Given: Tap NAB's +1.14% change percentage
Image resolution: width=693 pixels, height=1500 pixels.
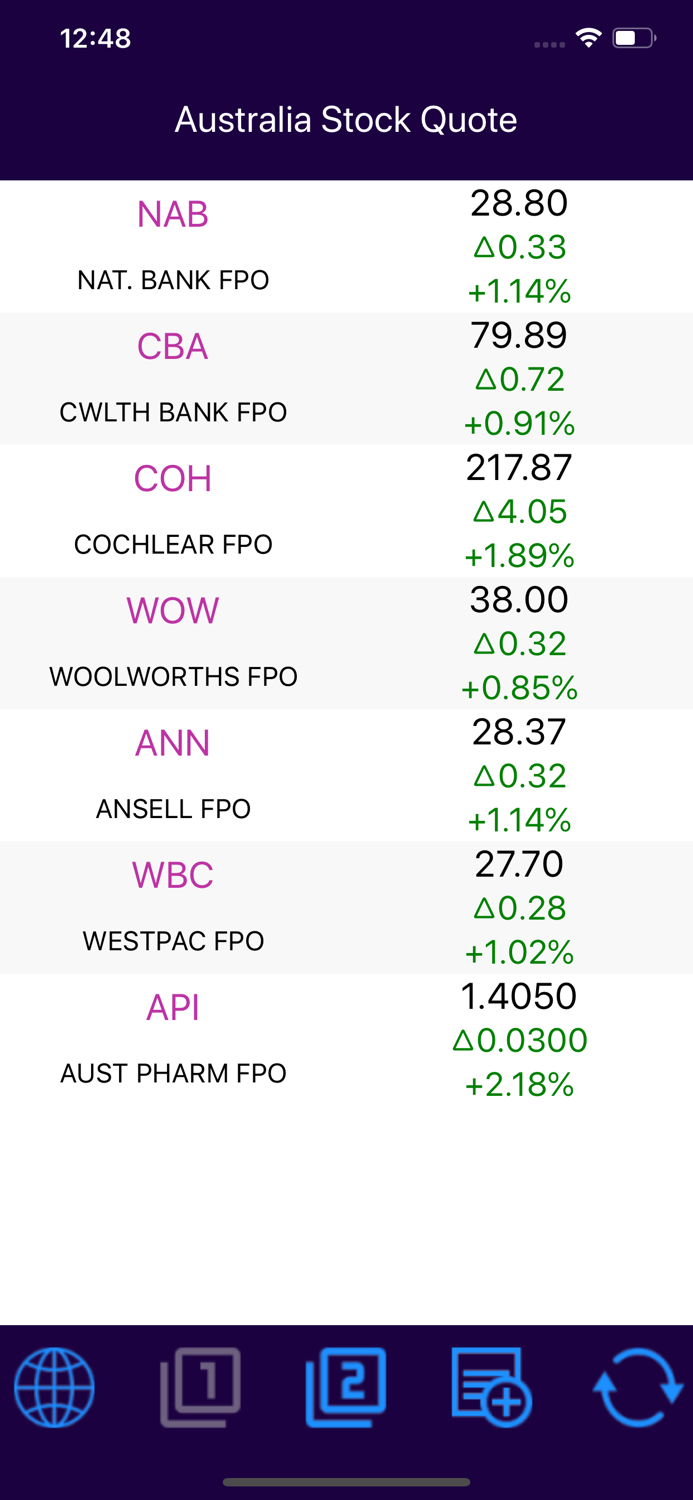Looking at the screenshot, I should coord(519,292).
